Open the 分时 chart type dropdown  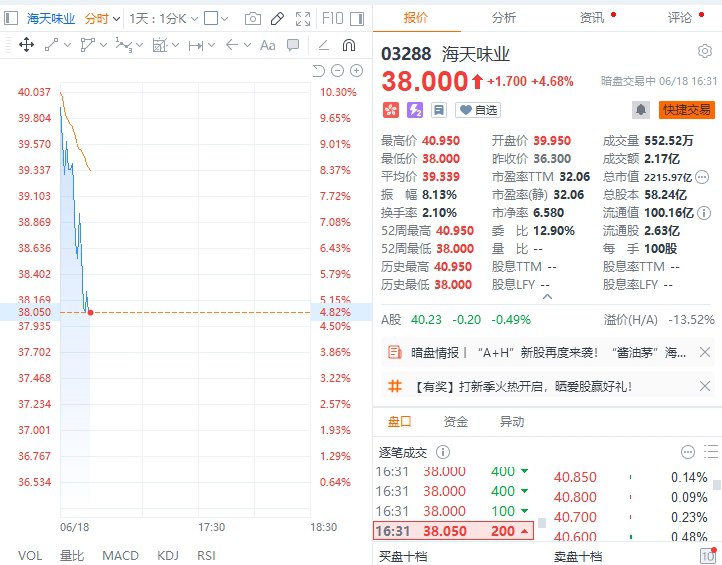(x=102, y=18)
